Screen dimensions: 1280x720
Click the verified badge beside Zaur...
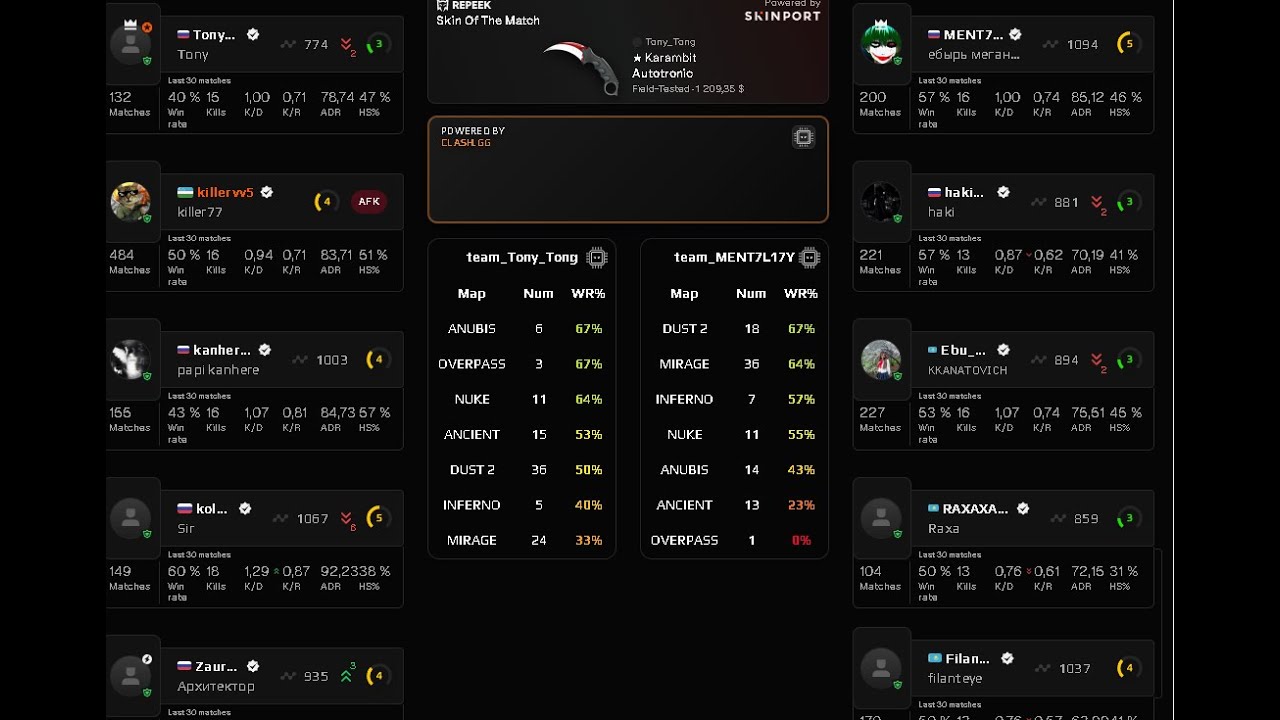[x=253, y=666]
